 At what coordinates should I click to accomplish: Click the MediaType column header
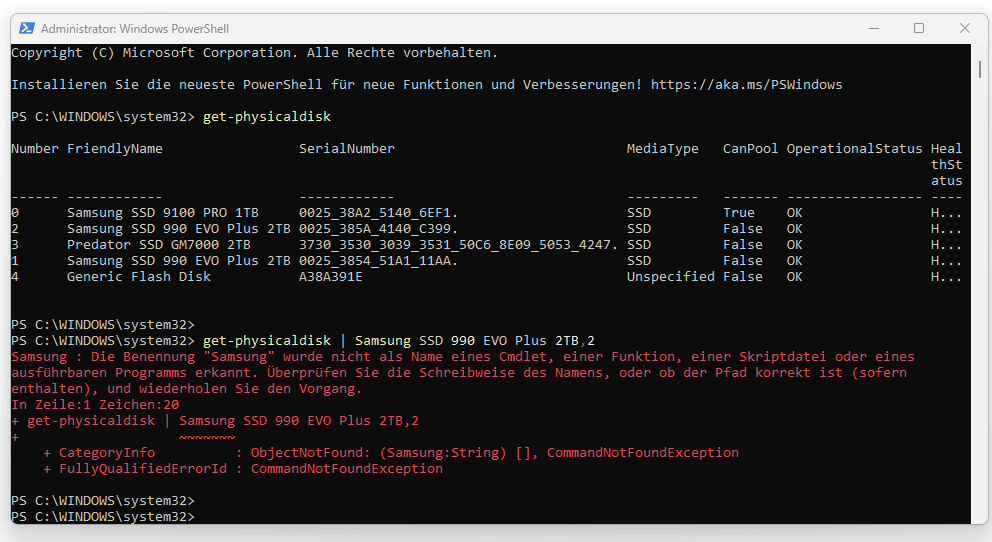[662, 149]
